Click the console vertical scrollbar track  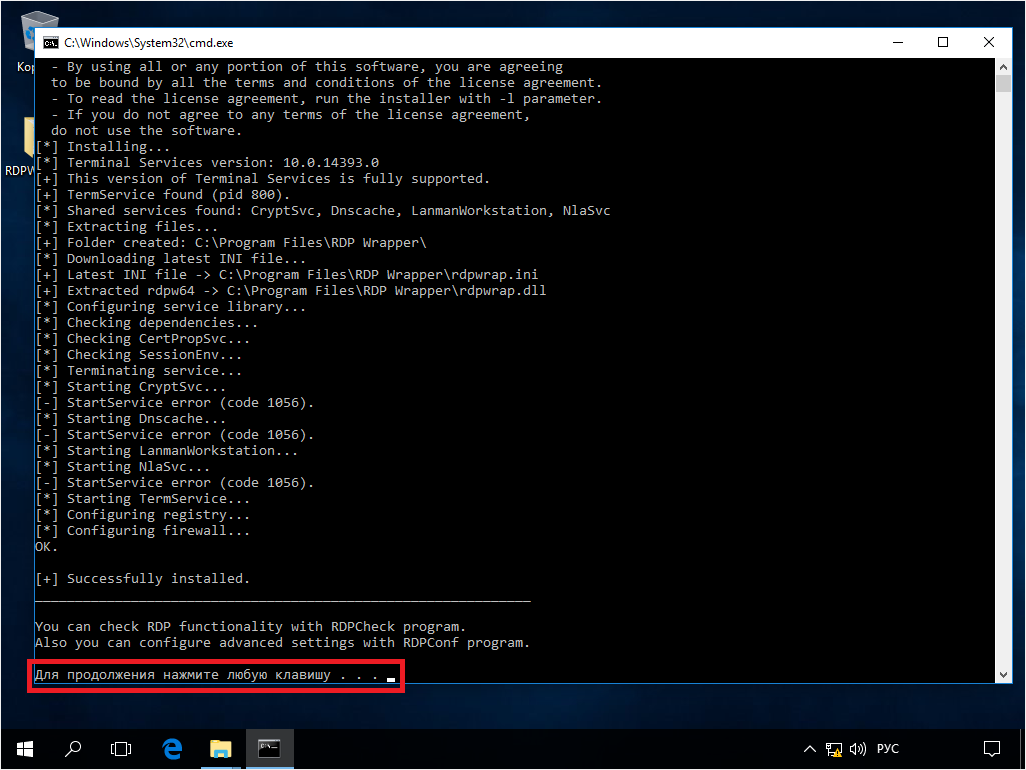1004,400
